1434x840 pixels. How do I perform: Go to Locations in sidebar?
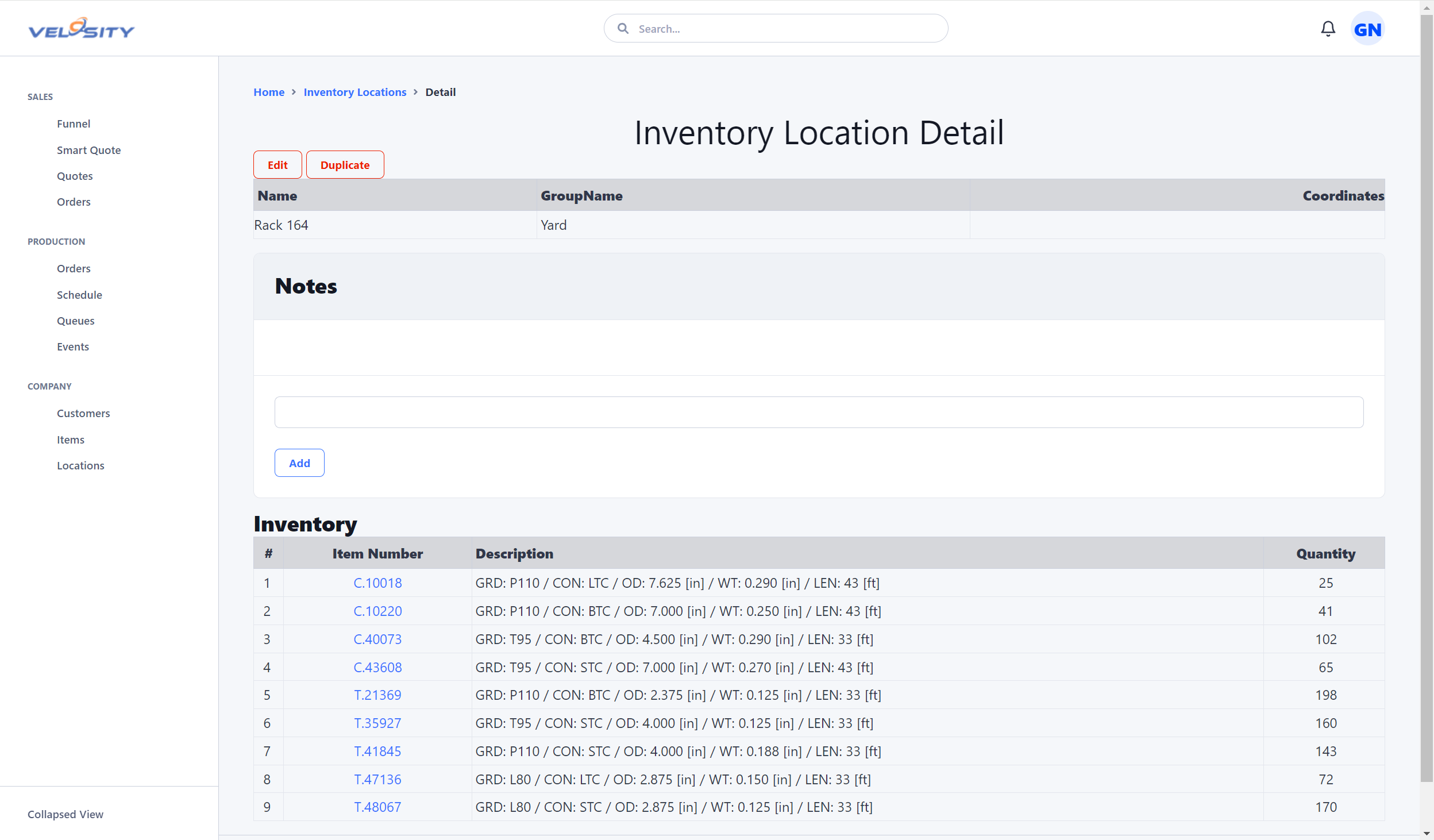80,465
